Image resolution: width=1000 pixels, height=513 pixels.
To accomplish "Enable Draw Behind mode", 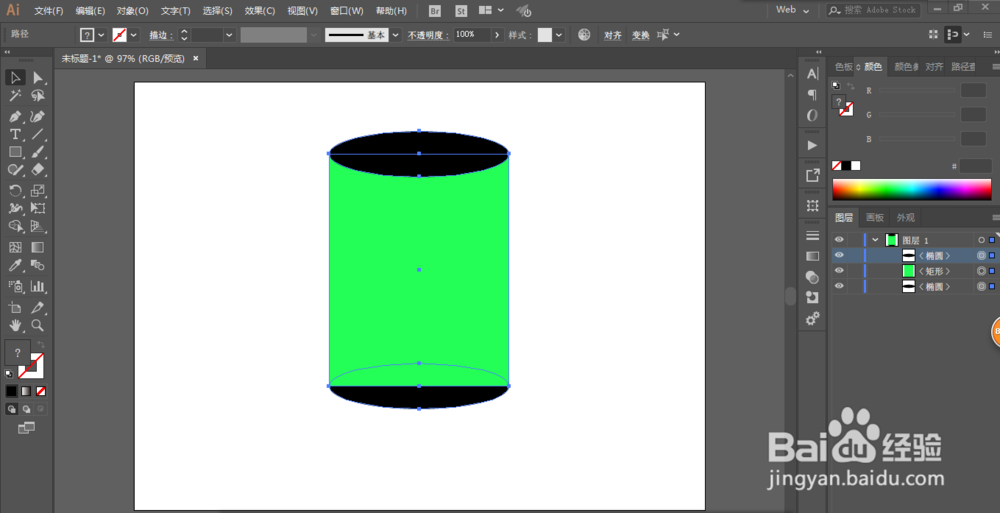I will (26, 409).
